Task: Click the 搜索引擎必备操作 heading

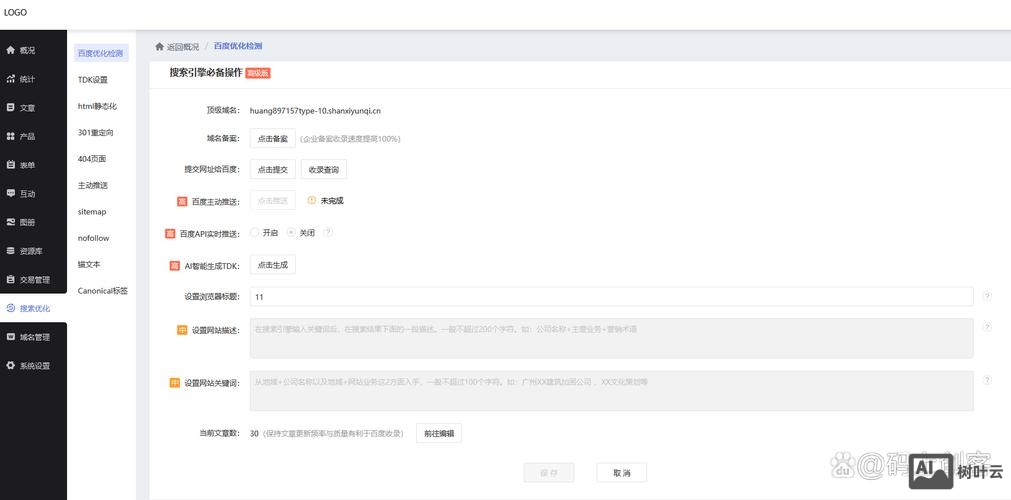Action: coord(206,73)
